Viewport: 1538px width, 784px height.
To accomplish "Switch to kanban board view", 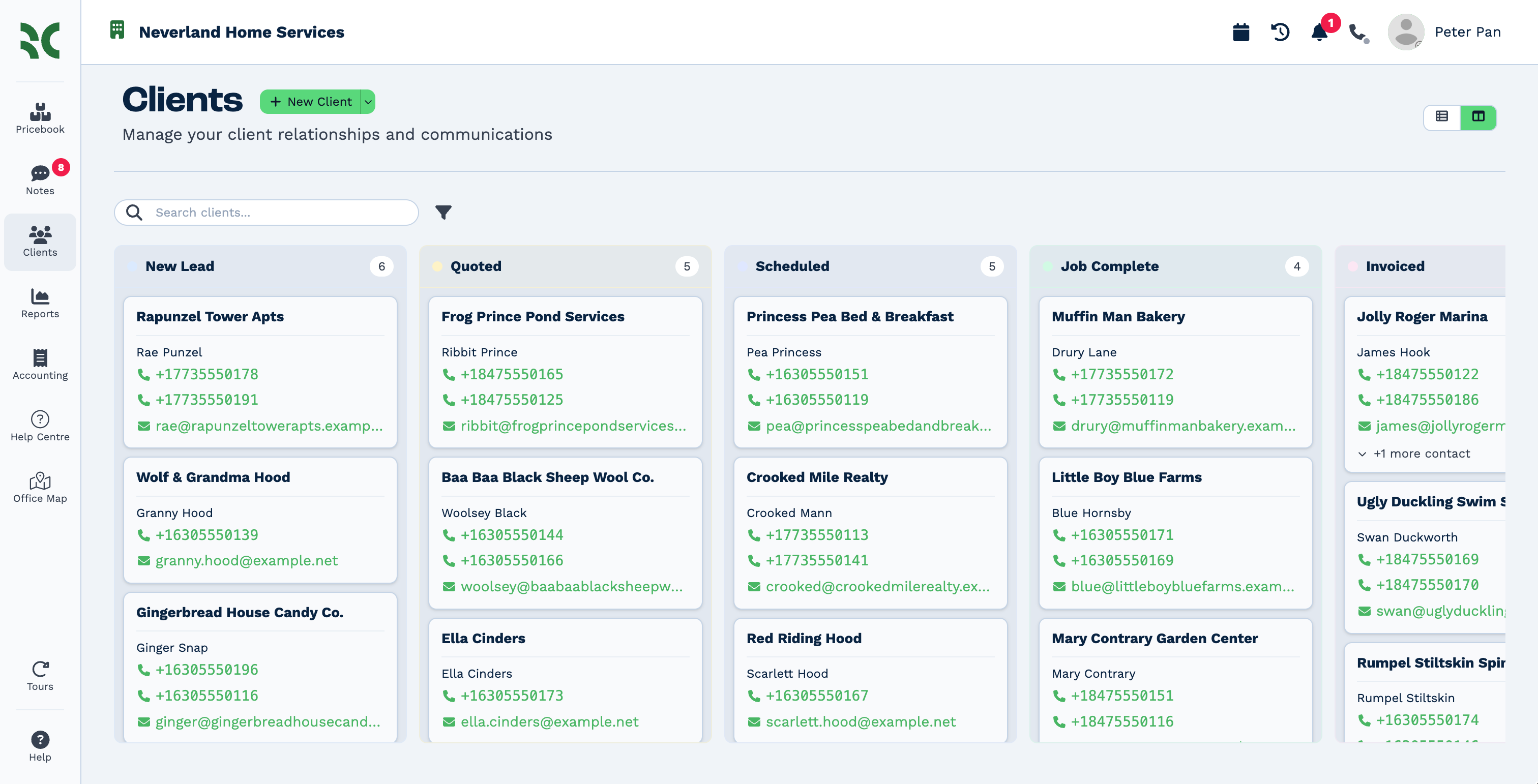I will tap(1478, 117).
